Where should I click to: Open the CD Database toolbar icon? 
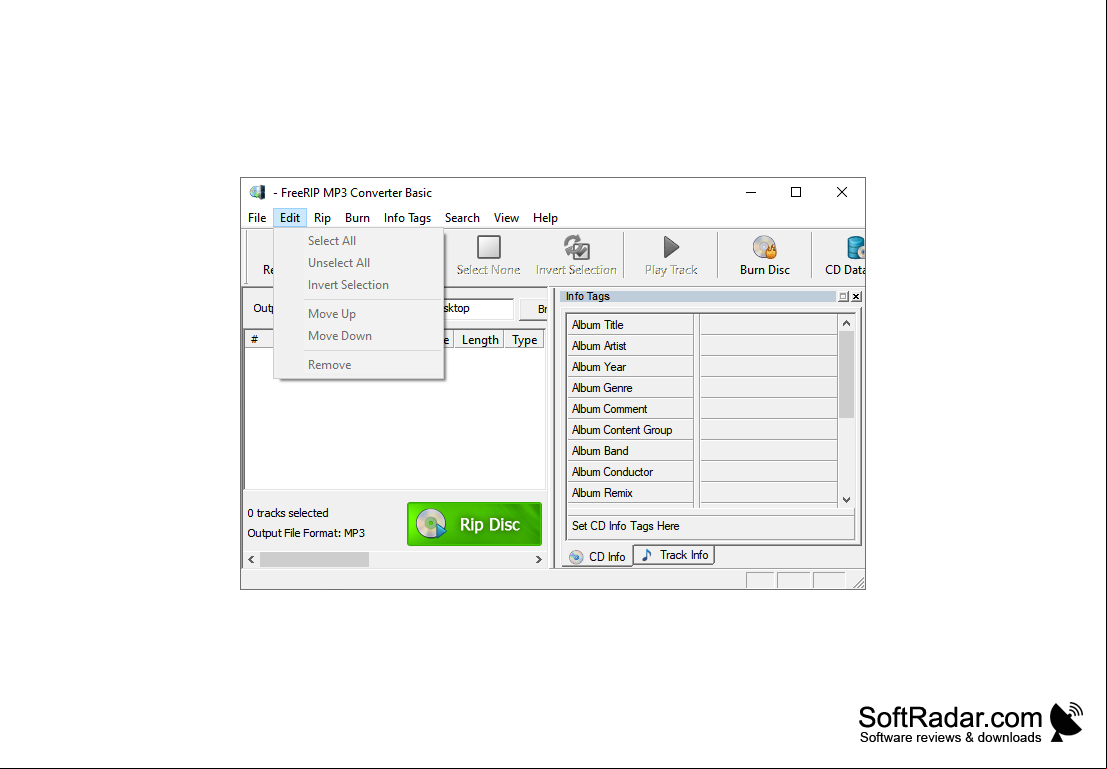(855, 248)
